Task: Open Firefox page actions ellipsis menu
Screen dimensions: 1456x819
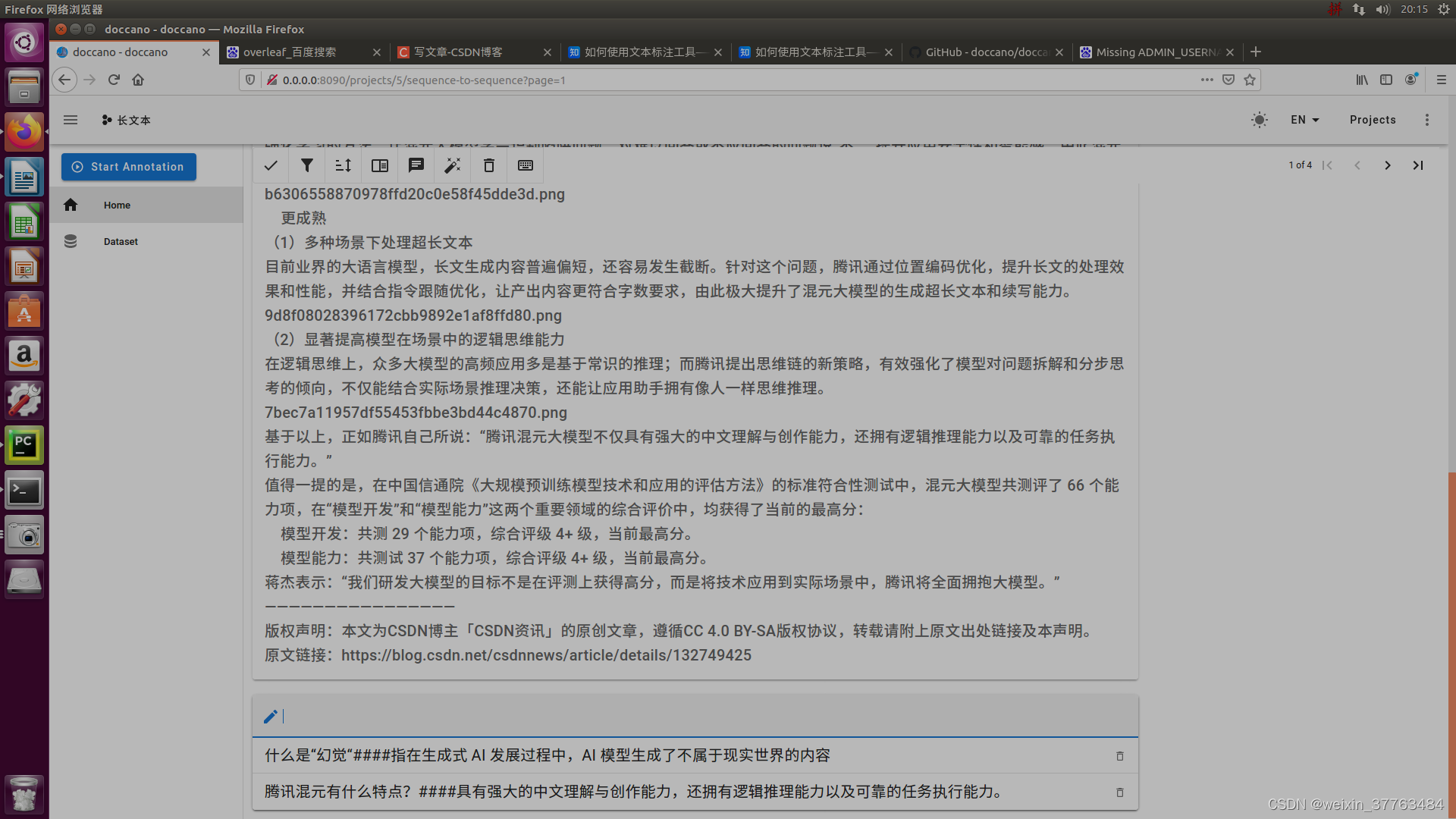Action: [1207, 80]
